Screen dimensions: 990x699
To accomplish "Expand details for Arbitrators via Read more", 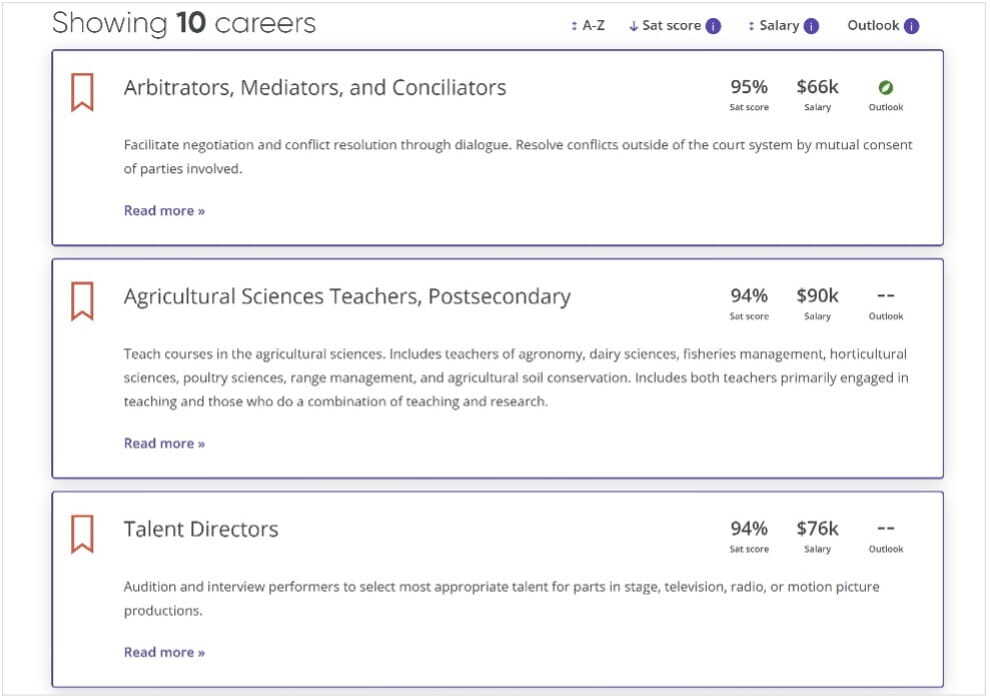I will [164, 210].
